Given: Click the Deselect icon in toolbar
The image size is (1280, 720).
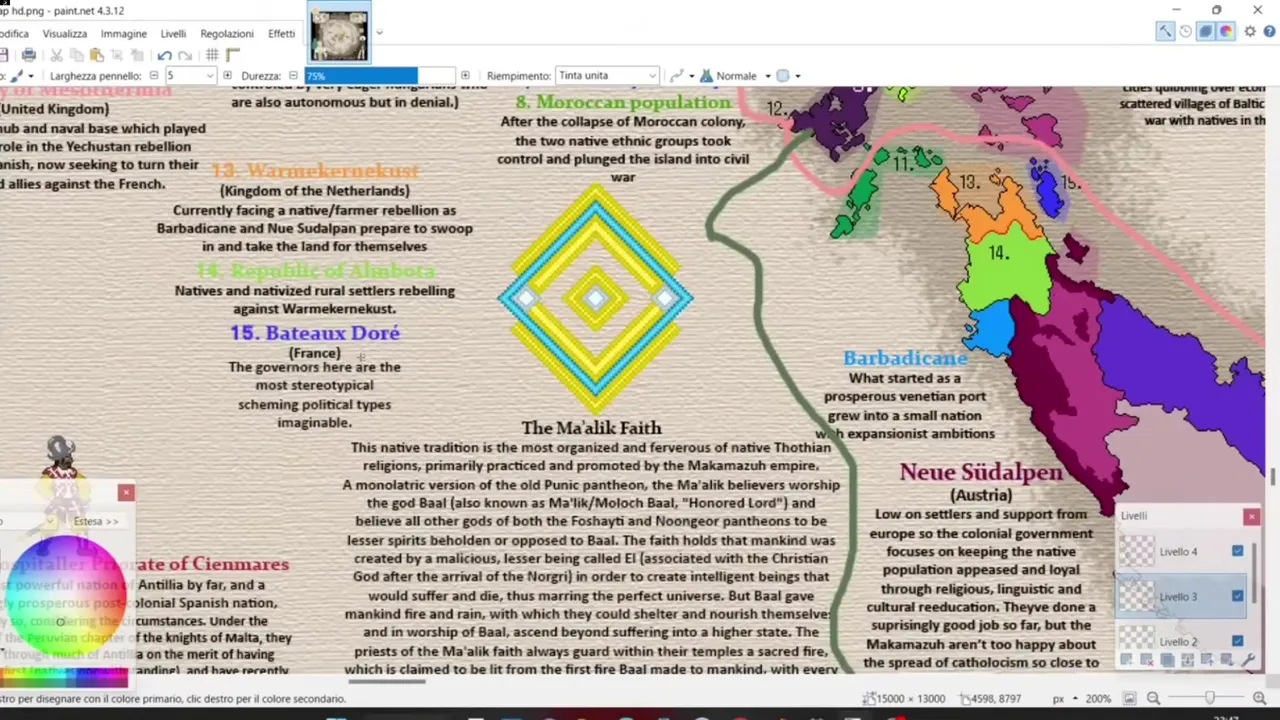Looking at the screenshot, I should pyautogui.click(x=137, y=55).
